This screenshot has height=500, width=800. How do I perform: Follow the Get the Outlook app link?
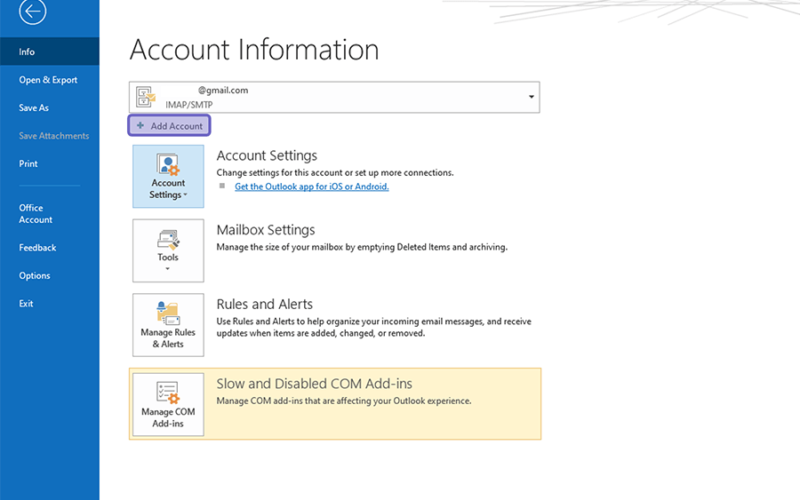pos(311,187)
